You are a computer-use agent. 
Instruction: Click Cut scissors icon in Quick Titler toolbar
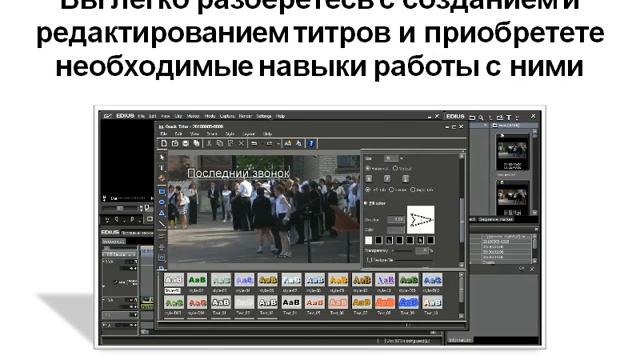click(x=209, y=144)
